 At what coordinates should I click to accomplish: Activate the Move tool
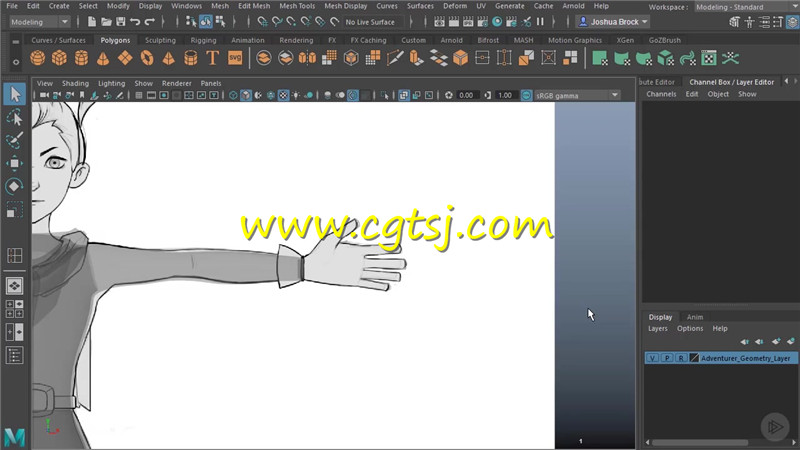coord(14,163)
